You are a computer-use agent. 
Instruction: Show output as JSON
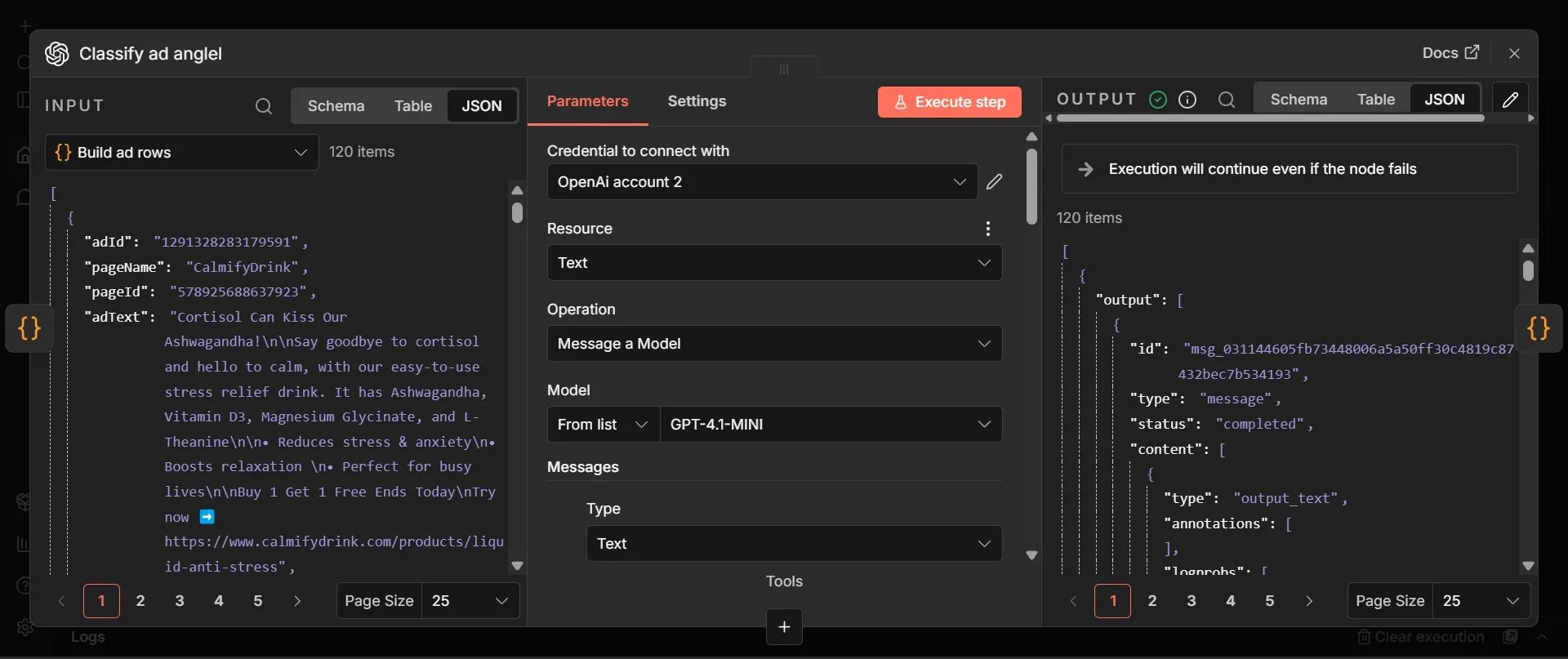click(1445, 100)
